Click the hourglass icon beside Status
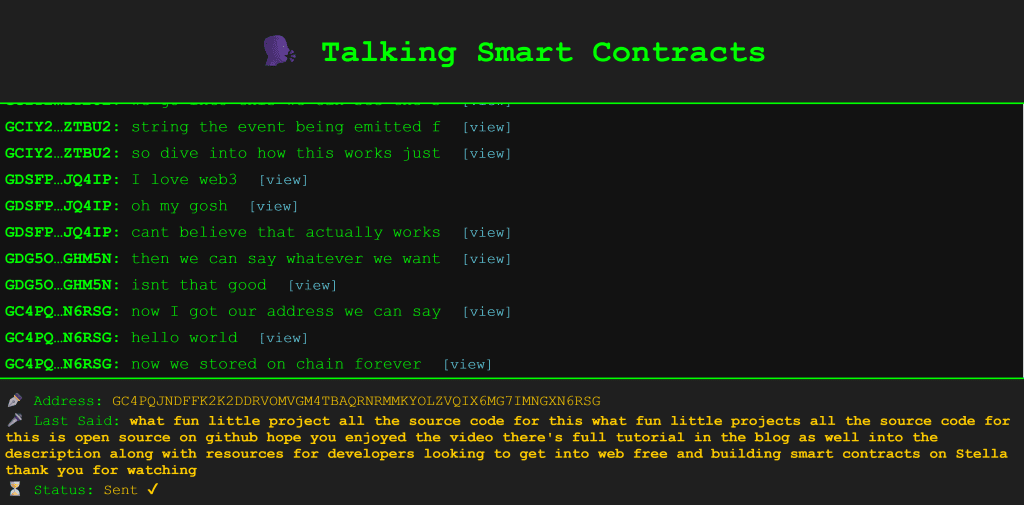The height and width of the screenshot is (505, 1024). click(x=14, y=489)
